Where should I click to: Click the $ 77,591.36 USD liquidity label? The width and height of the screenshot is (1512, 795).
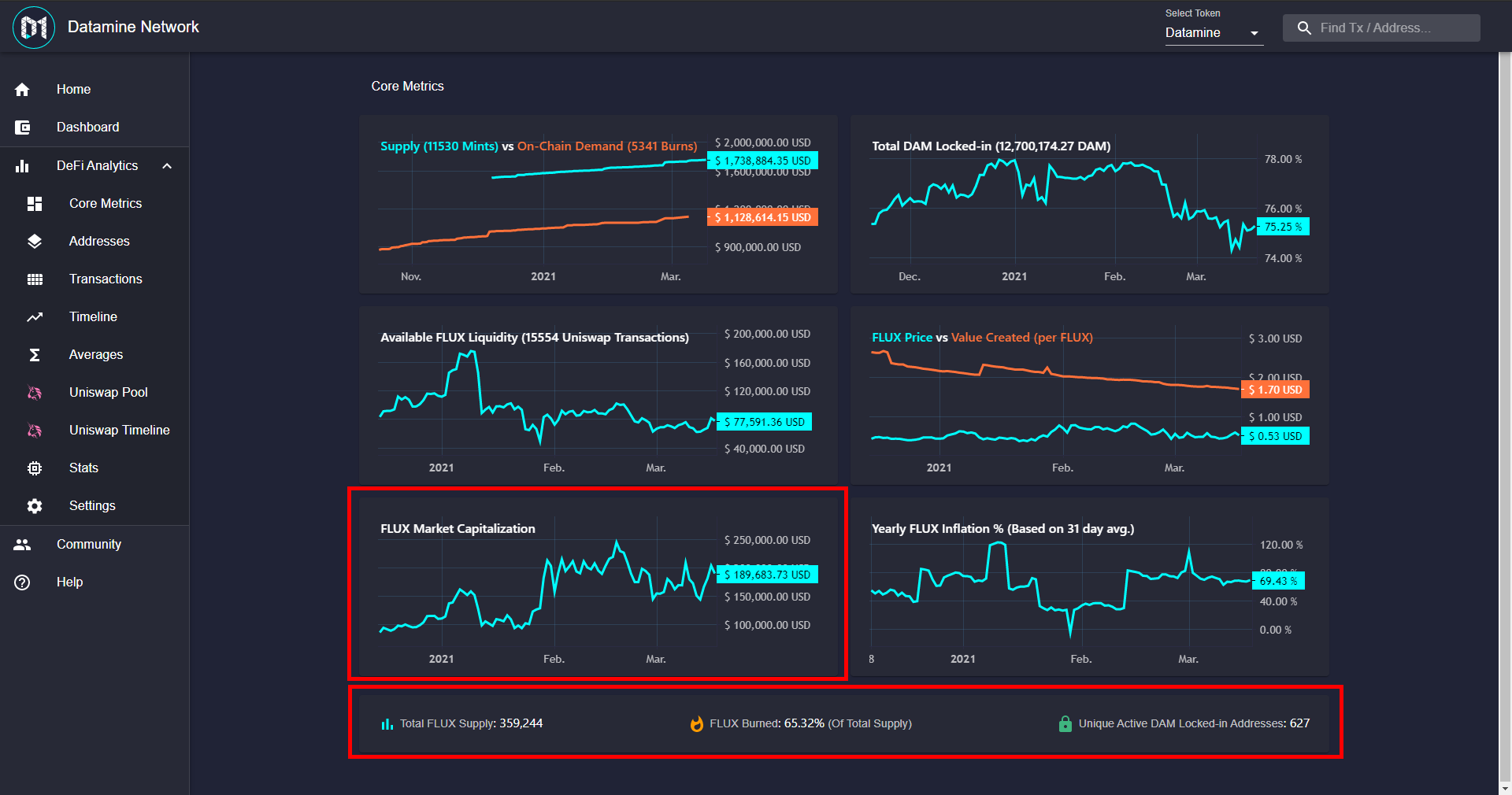[x=765, y=423]
